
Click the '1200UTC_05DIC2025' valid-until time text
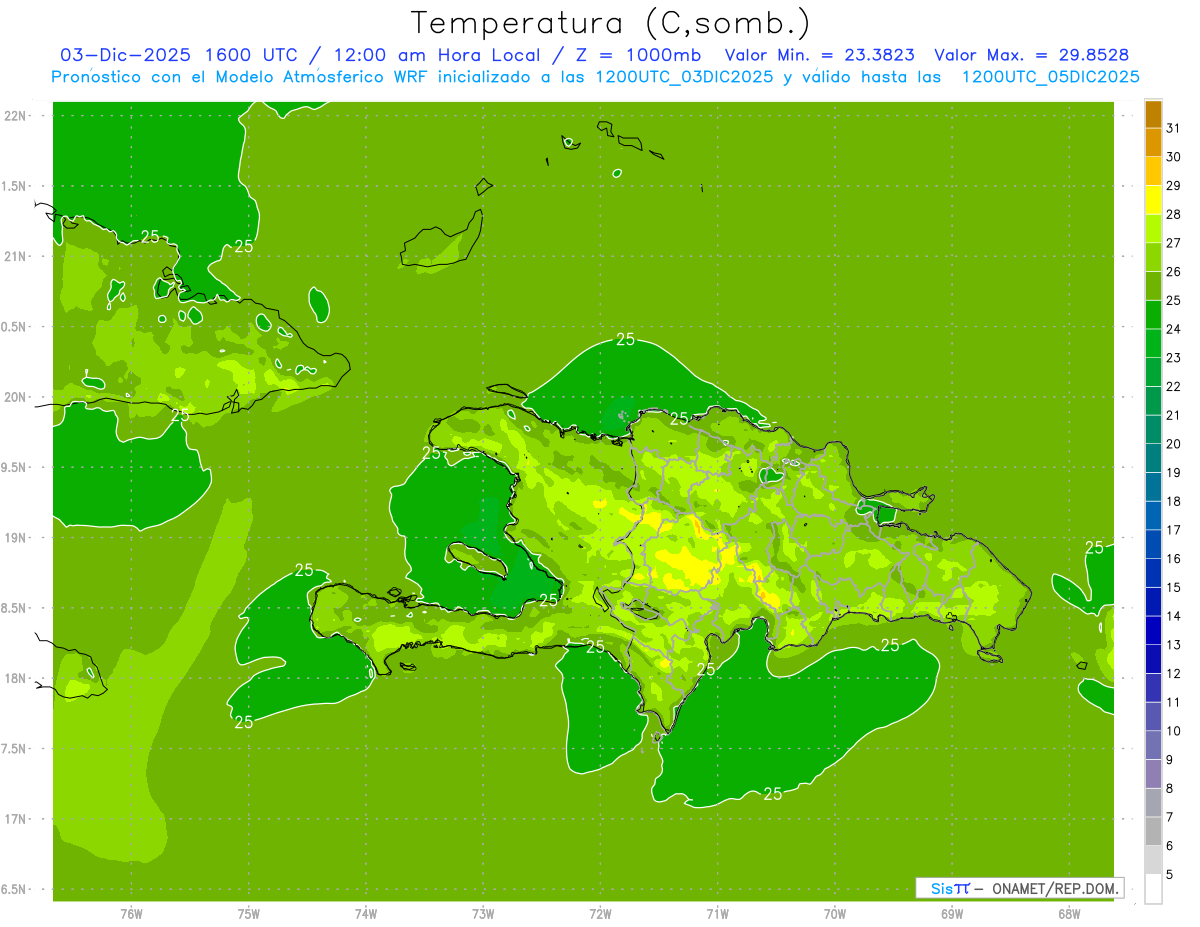(1050, 77)
